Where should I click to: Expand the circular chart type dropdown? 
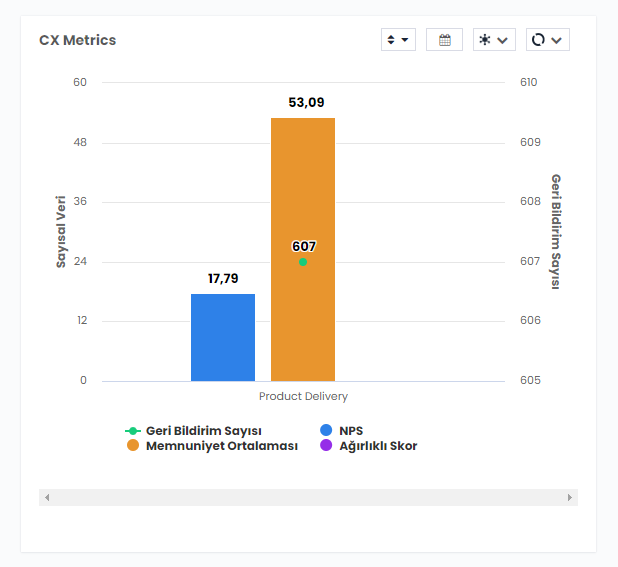547,40
